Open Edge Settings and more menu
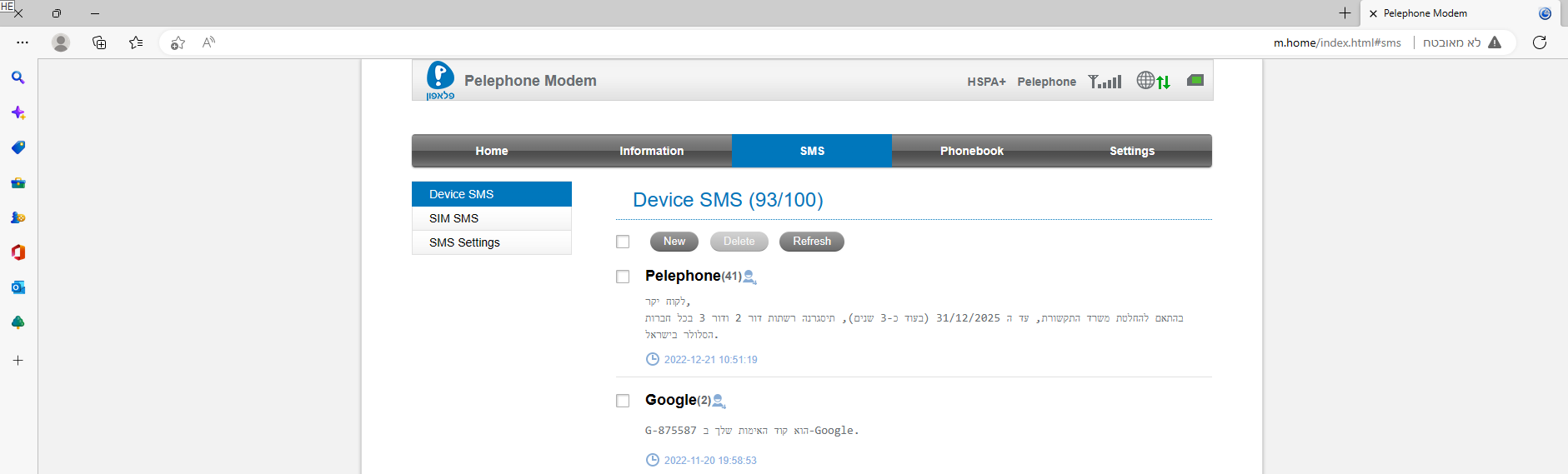1568x474 pixels. click(x=23, y=42)
